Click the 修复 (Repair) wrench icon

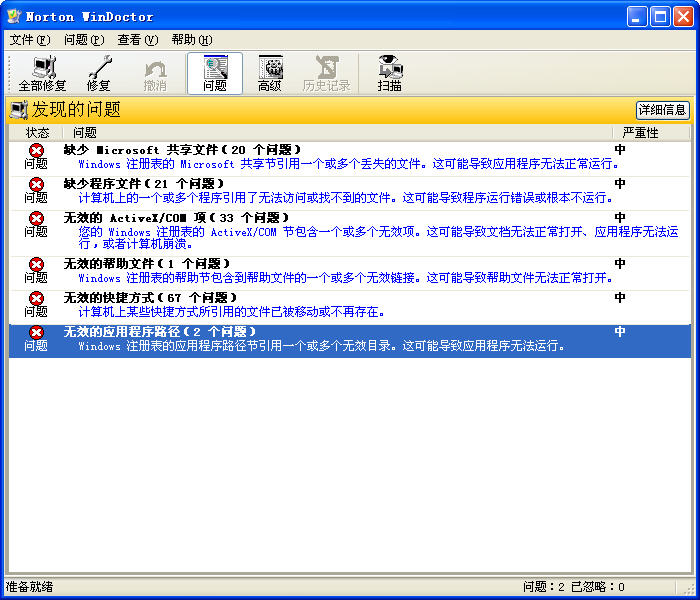(98, 73)
